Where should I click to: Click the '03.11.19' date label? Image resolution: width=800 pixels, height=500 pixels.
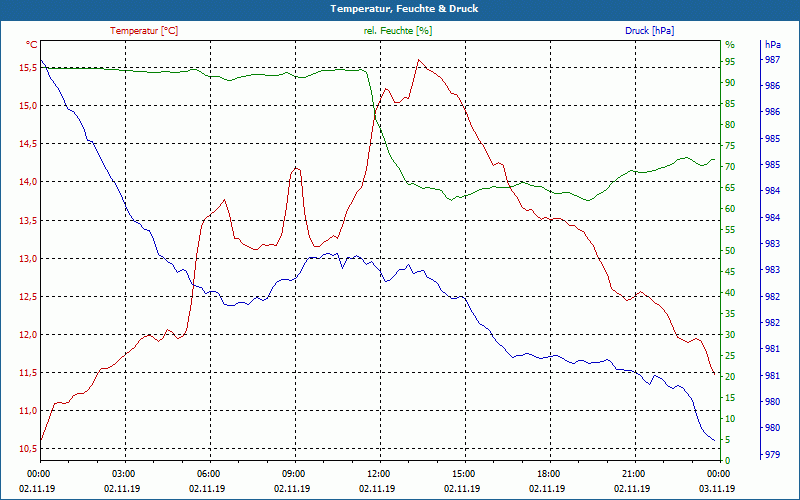pos(717,489)
